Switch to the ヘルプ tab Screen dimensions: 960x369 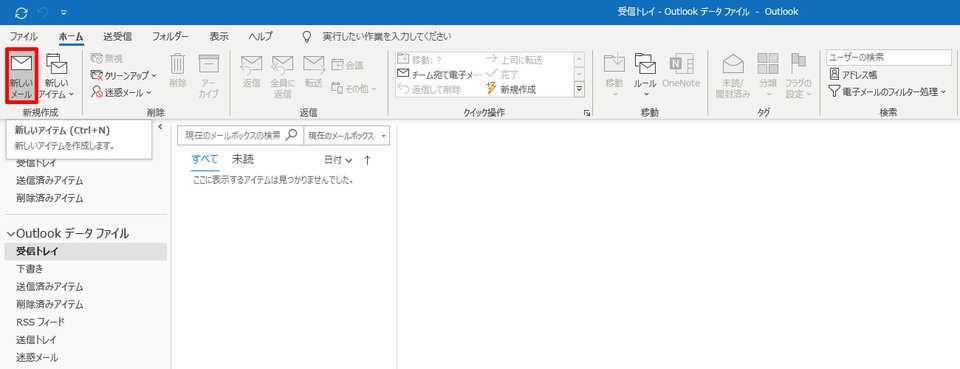click(x=260, y=36)
